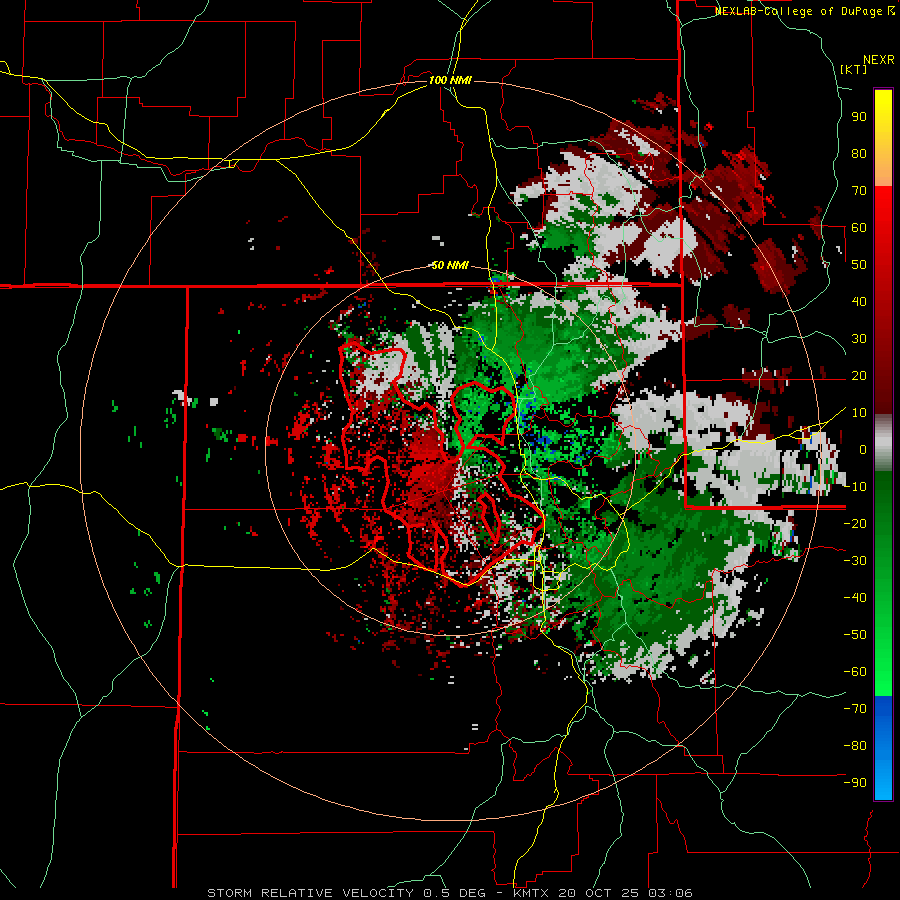The image size is (900, 900).
Task: Click the -80 value on the velocity scale
Action: tap(855, 746)
